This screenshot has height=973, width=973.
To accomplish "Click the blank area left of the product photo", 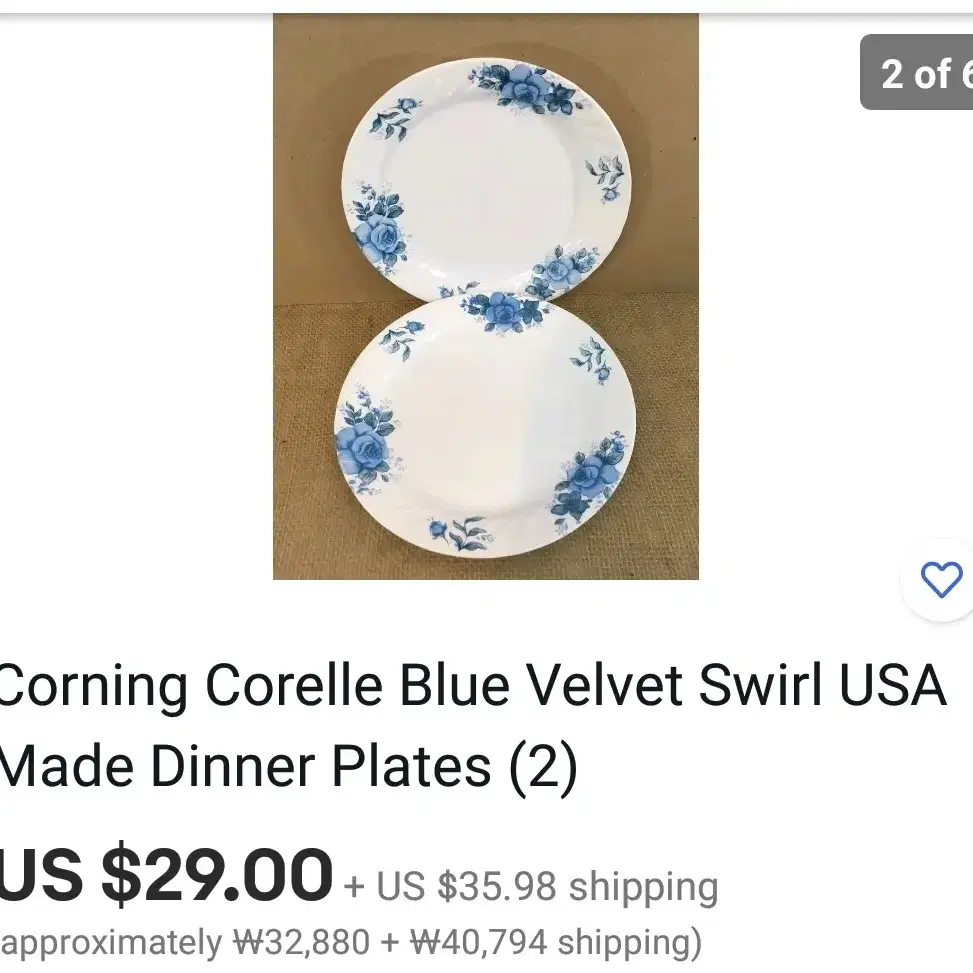I will pyautogui.click(x=137, y=297).
